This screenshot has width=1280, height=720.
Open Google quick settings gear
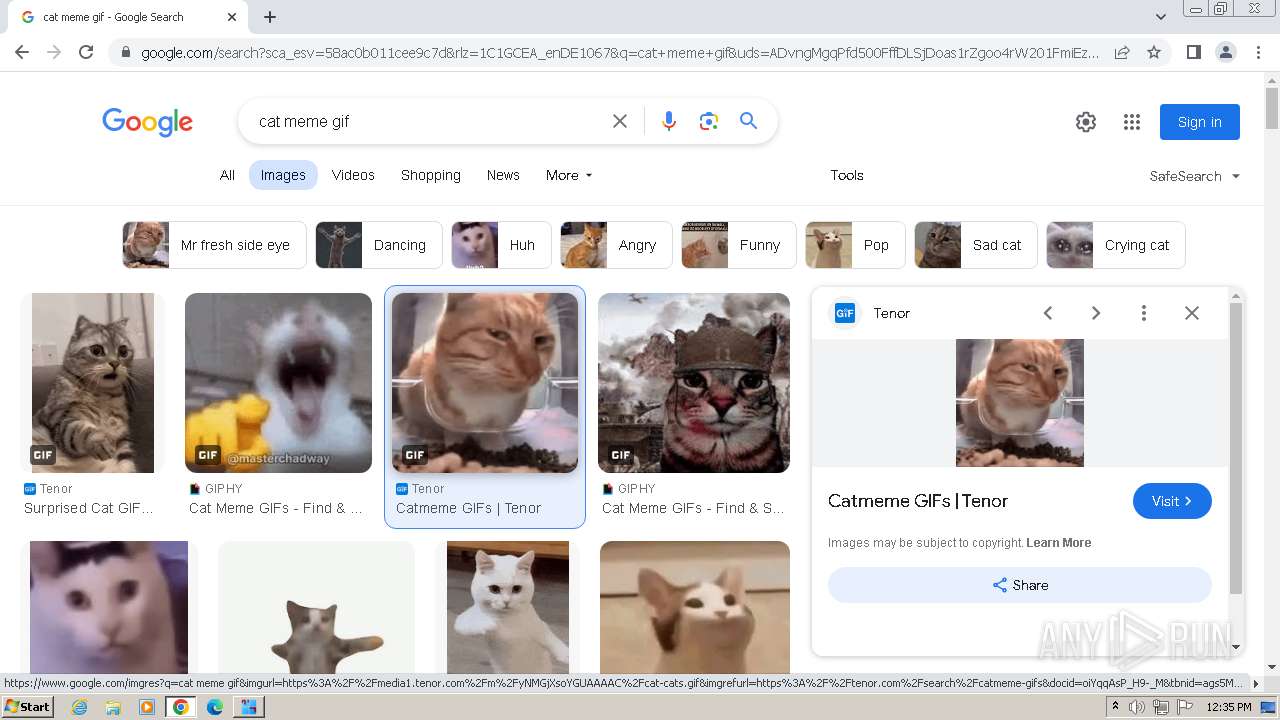coord(1086,122)
